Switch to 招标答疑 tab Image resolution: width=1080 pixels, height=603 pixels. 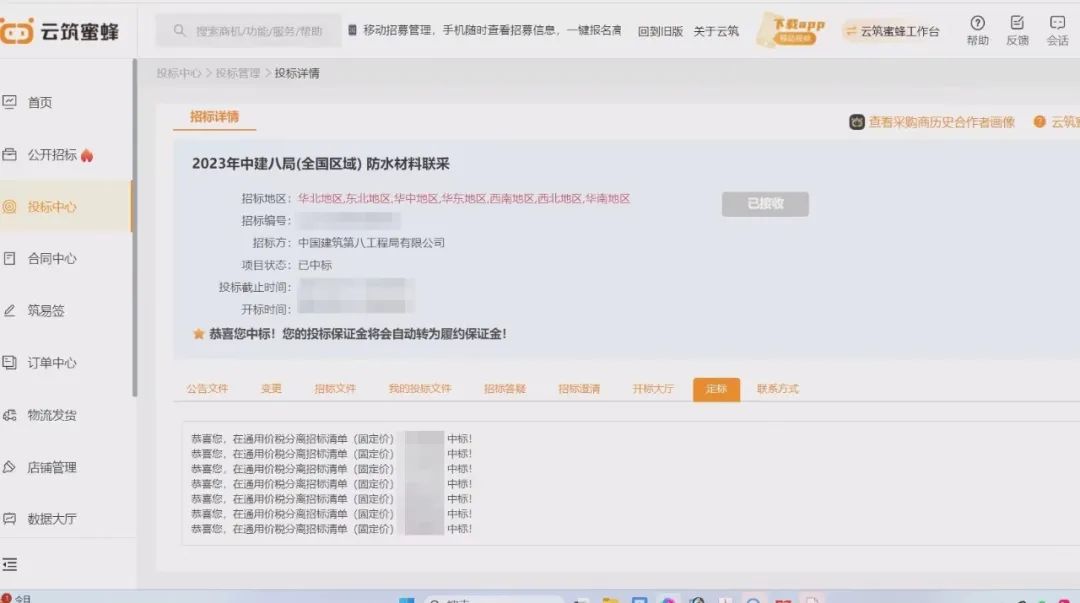click(x=505, y=389)
